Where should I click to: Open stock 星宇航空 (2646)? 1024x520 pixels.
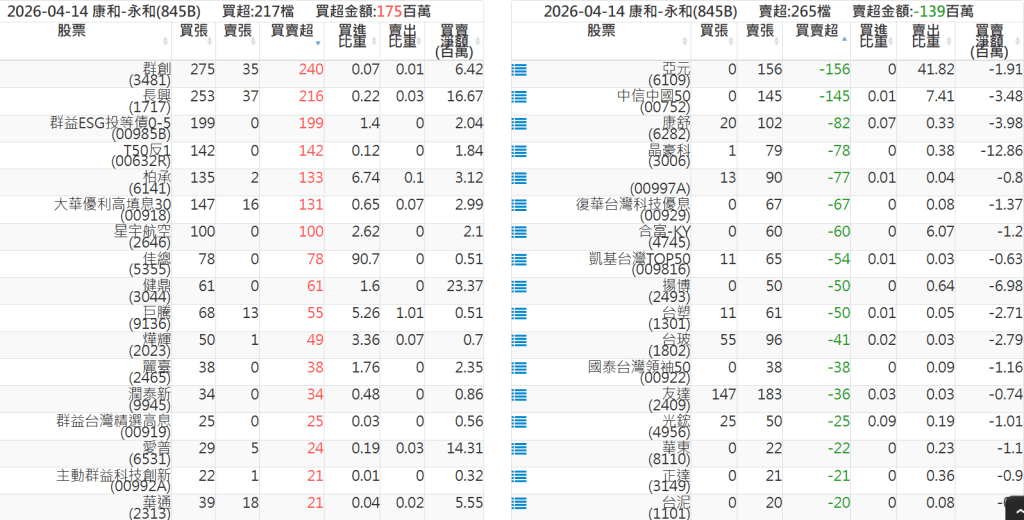pos(143,237)
